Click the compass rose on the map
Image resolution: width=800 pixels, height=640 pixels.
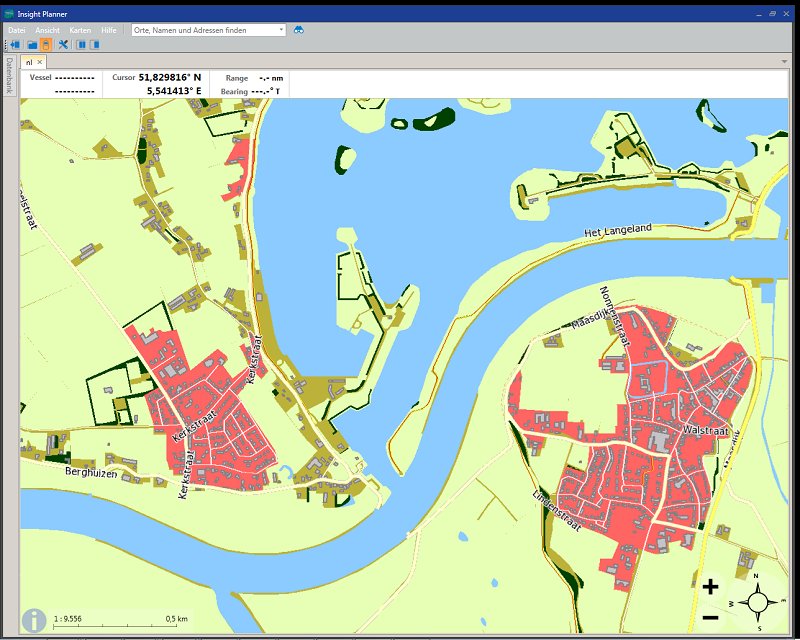coord(757,602)
